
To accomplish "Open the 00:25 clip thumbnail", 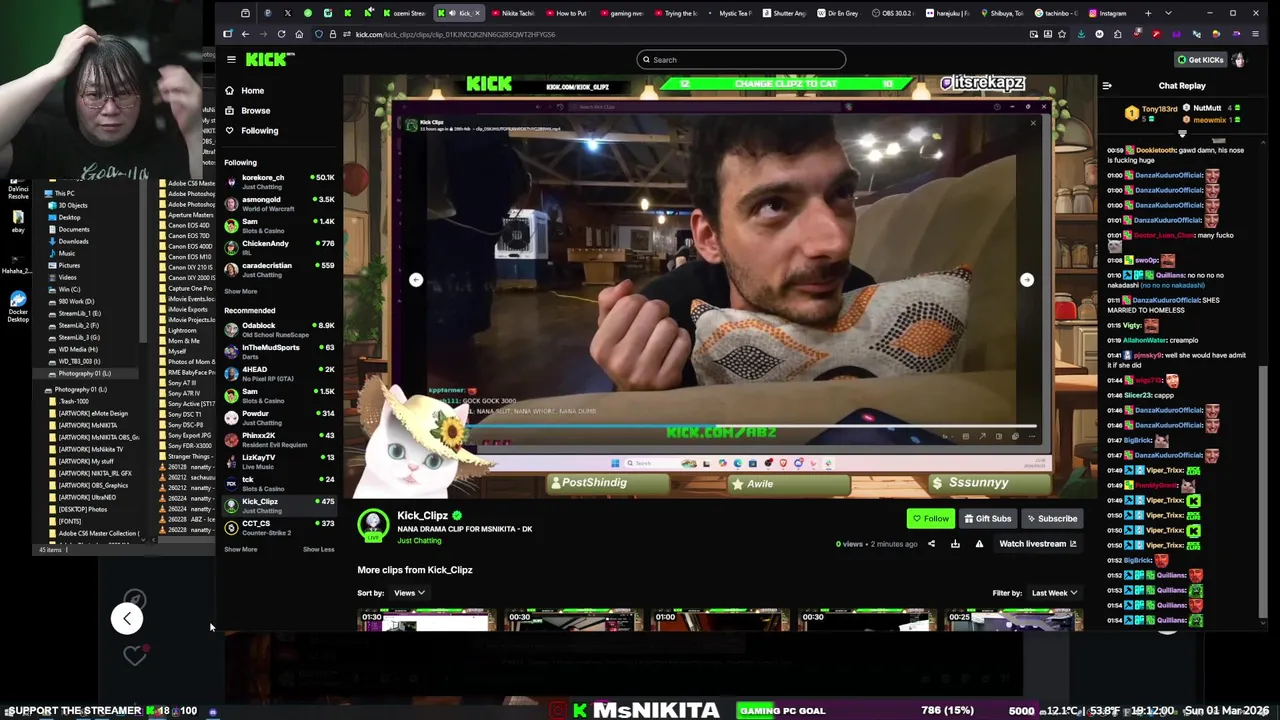I will [1013, 620].
